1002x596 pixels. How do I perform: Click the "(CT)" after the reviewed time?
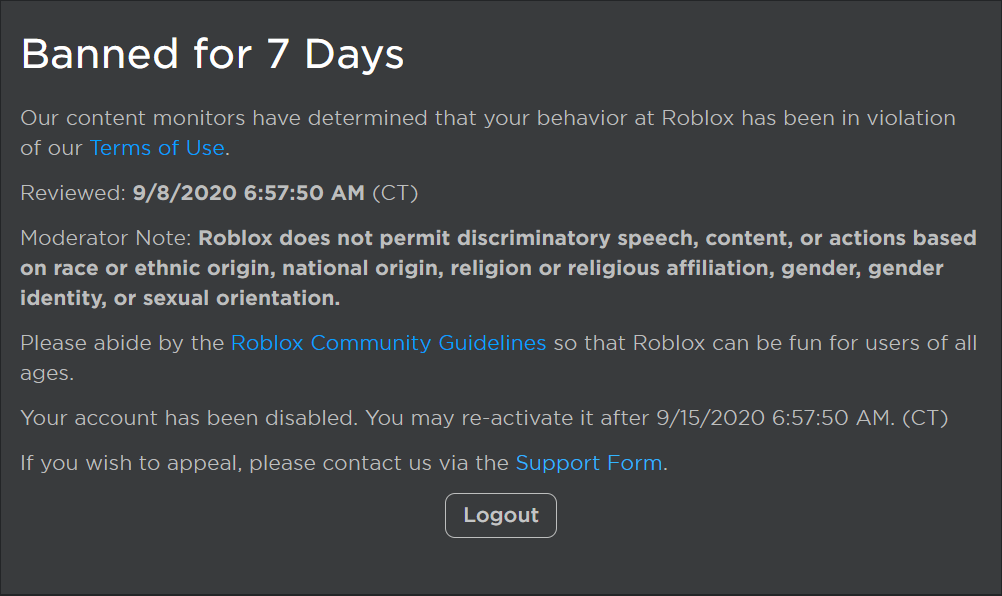coord(394,193)
